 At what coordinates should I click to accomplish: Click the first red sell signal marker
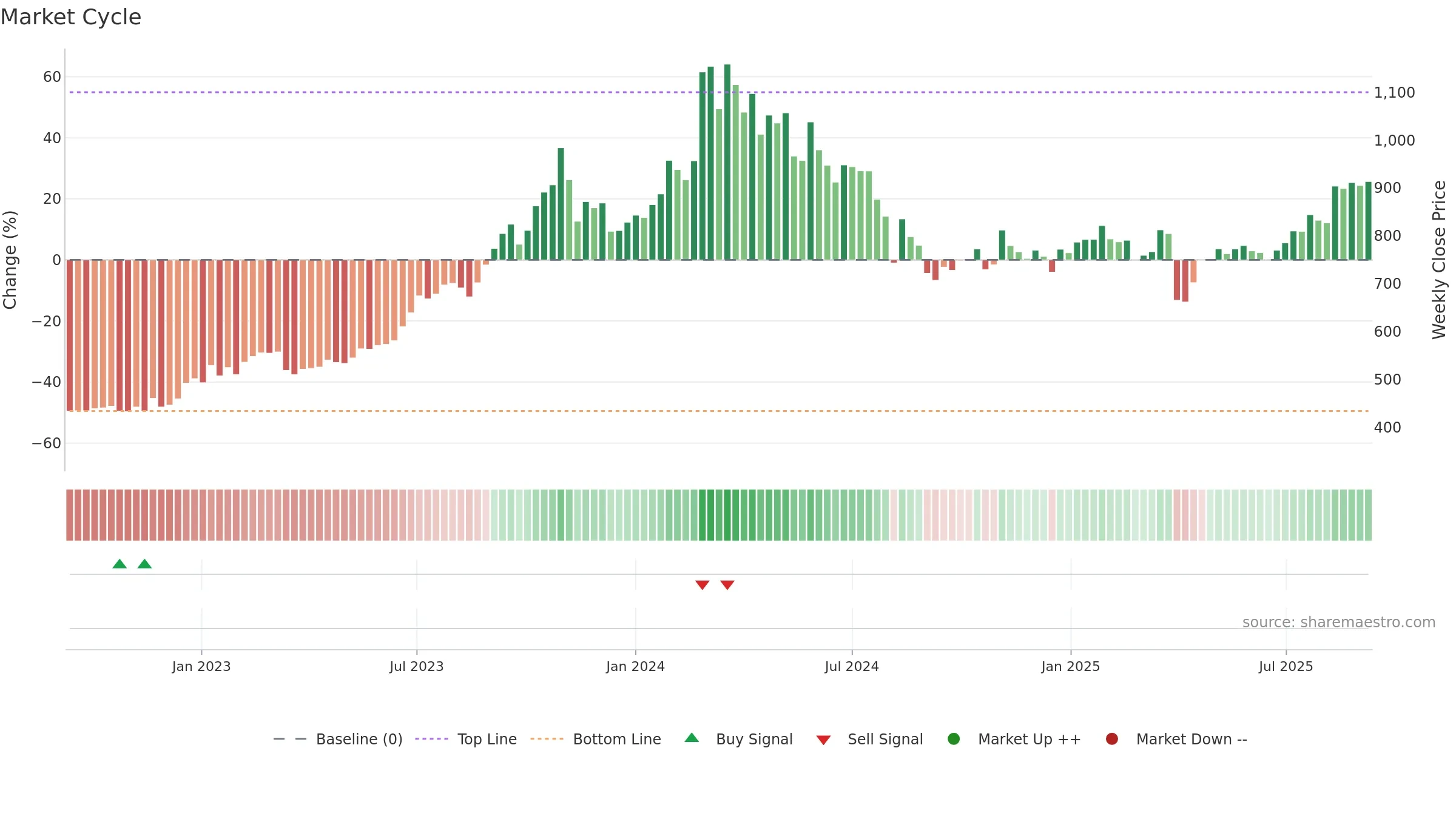(x=703, y=585)
